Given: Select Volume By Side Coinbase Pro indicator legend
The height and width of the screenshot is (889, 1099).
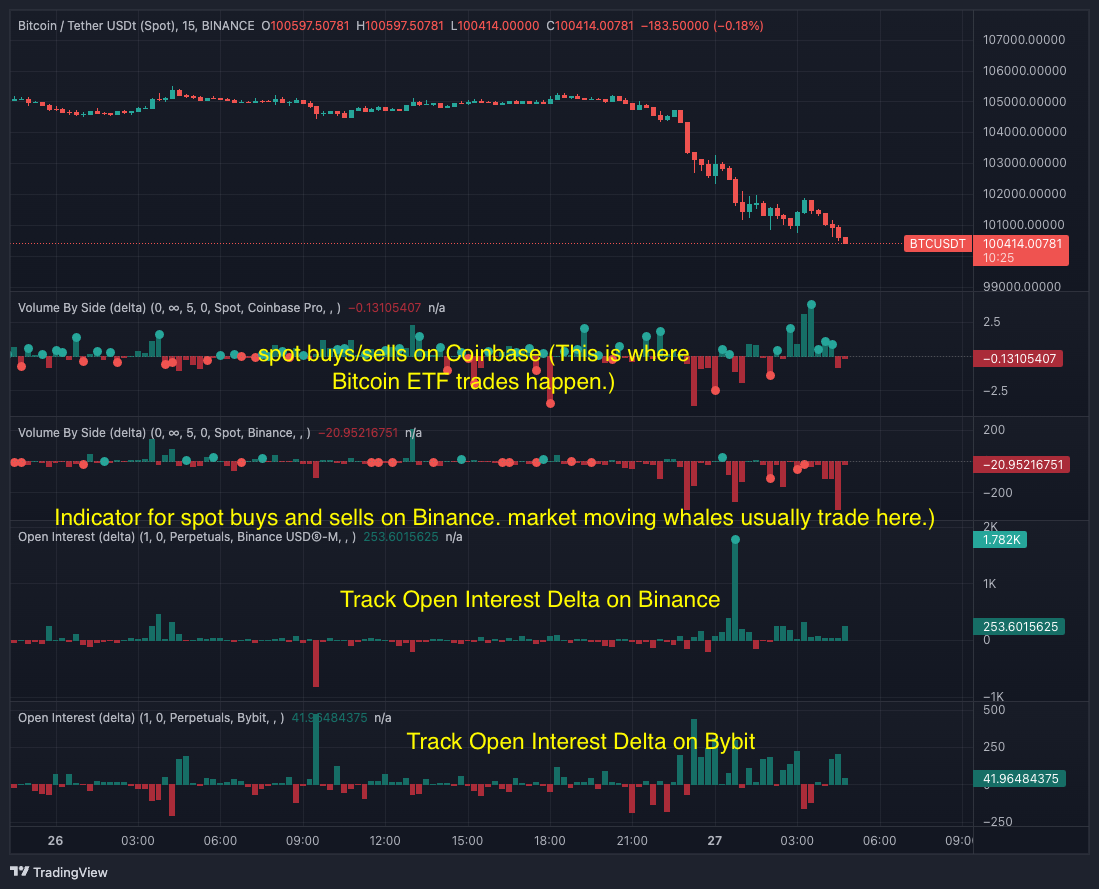Looking at the screenshot, I should [179, 308].
